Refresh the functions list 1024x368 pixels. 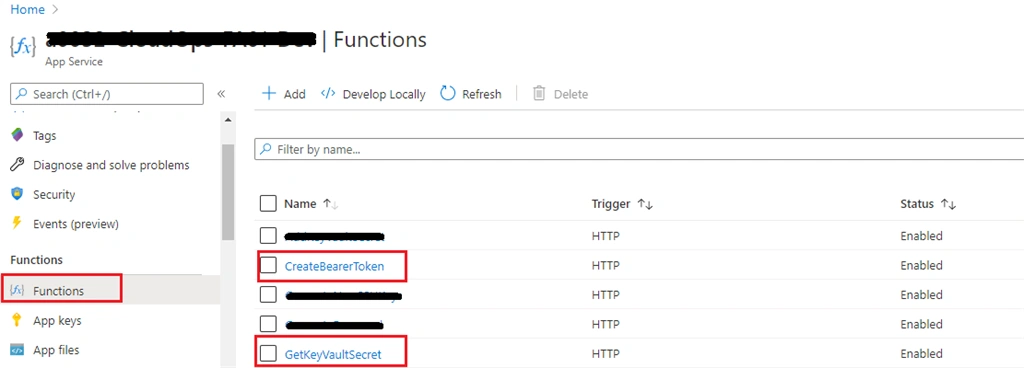[471, 94]
